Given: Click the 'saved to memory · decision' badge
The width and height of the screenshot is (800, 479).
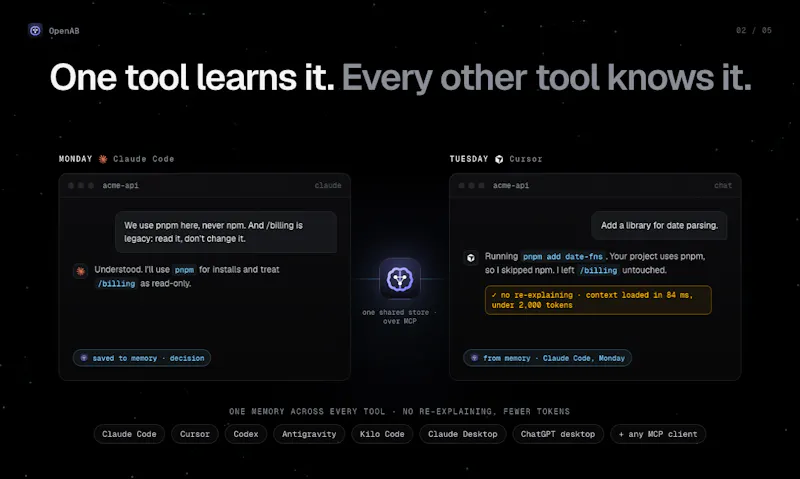Looking at the screenshot, I should pos(142,358).
